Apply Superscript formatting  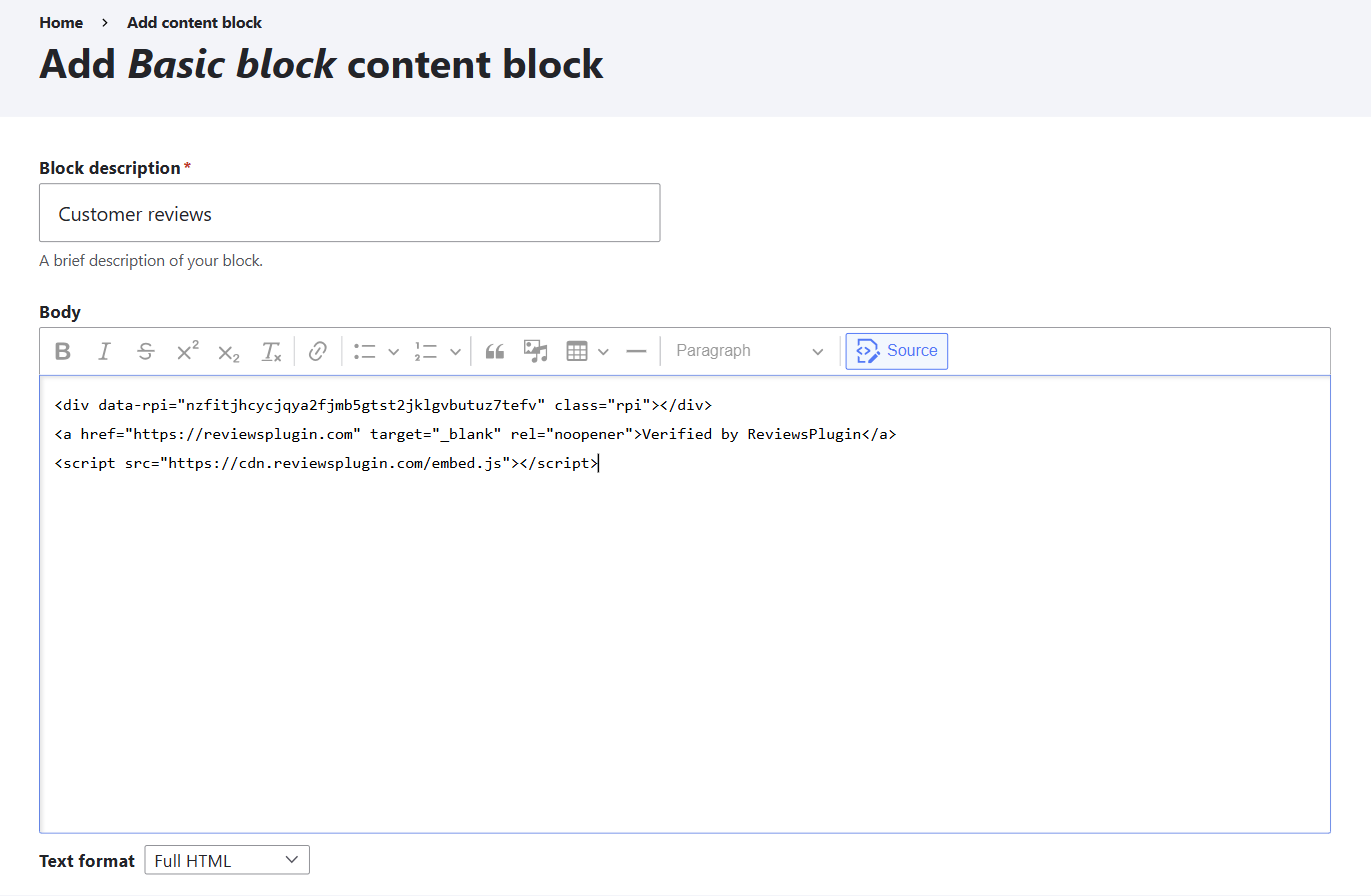[187, 351]
